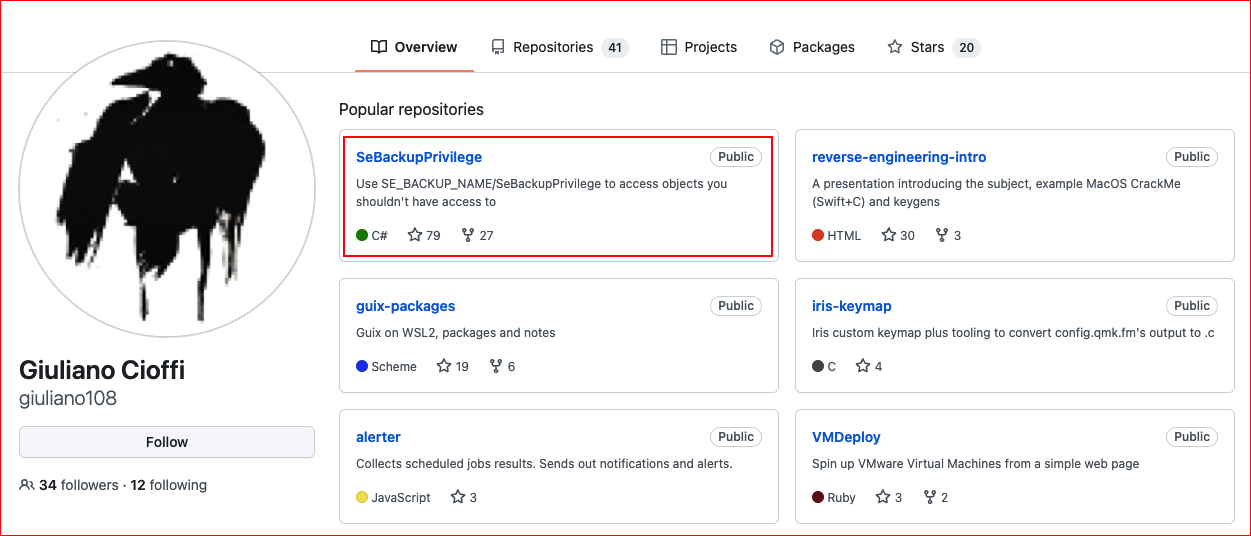The width and height of the screenshot is (1251, 536).
Task: Open the VMDeploy repository
Action: [x=846, y=437]
